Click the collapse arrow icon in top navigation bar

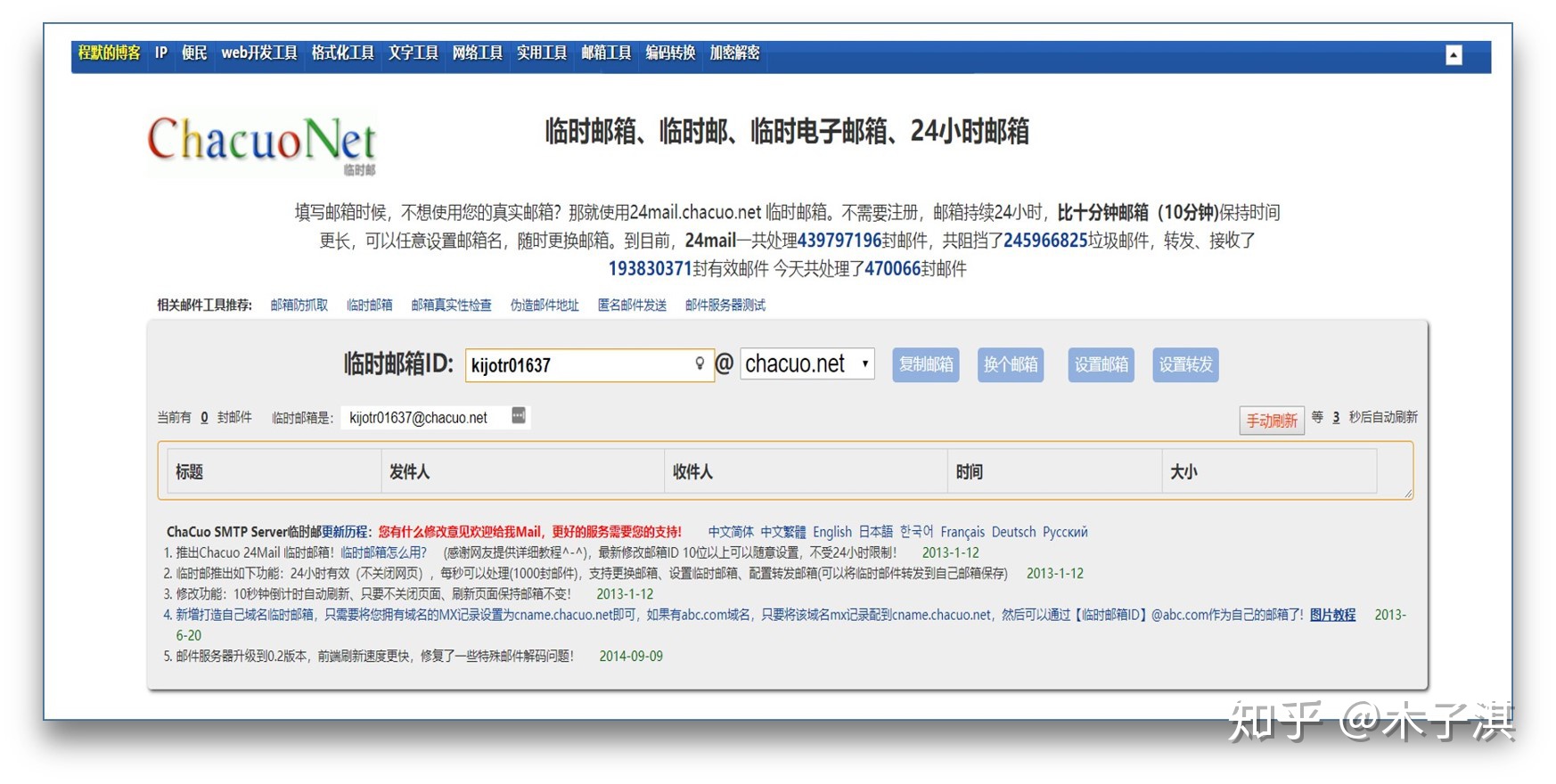point(1454,55)
